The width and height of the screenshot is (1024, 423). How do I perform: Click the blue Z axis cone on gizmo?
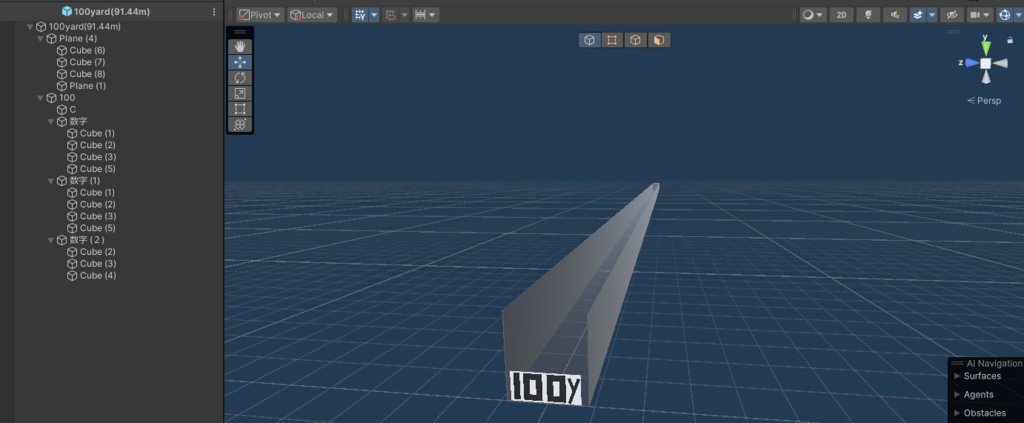point(972,63)
